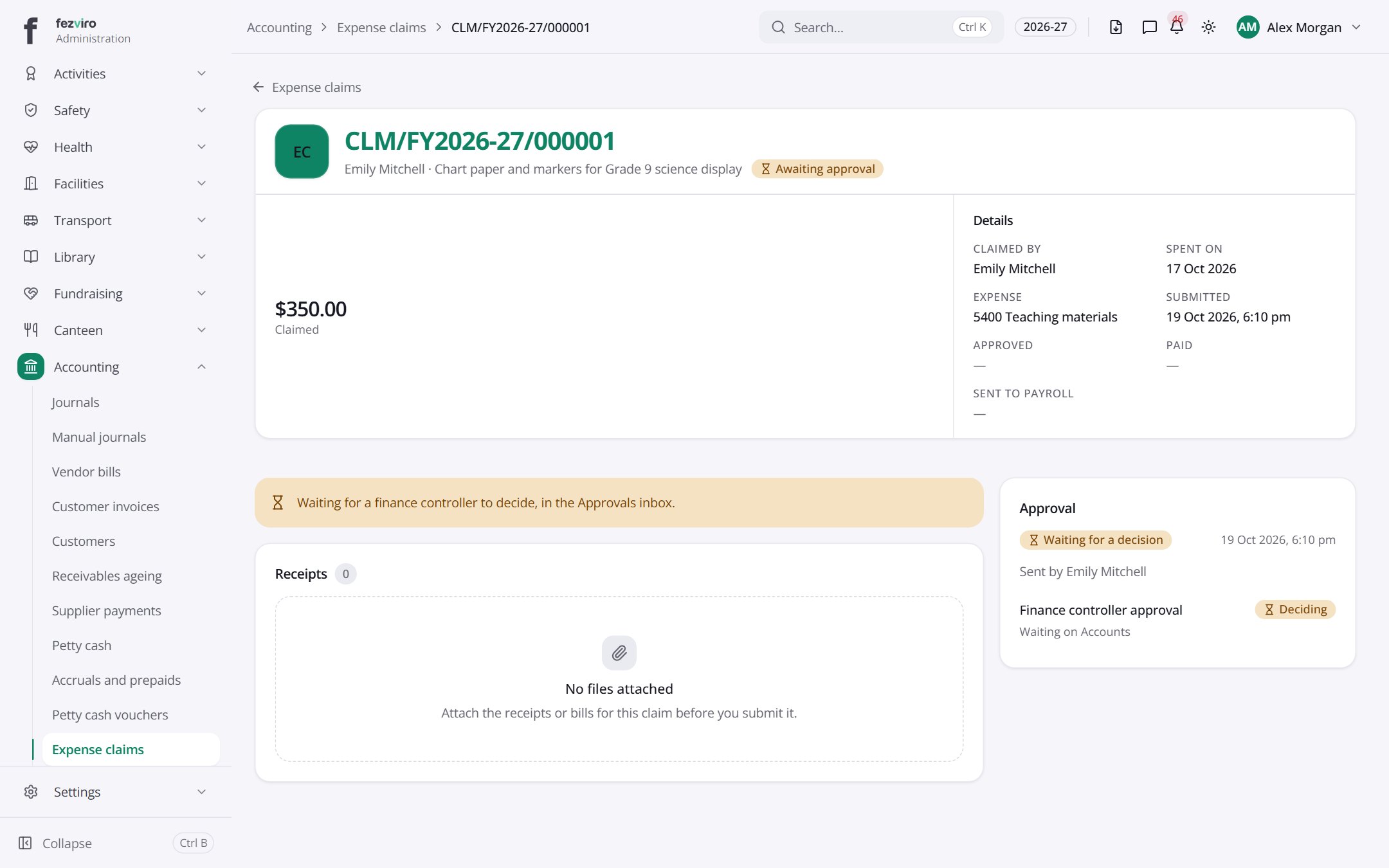The width and height of the screenshot is (1389, 868).
Task: Open the notifications bell icon
Action: (1177, 27)
